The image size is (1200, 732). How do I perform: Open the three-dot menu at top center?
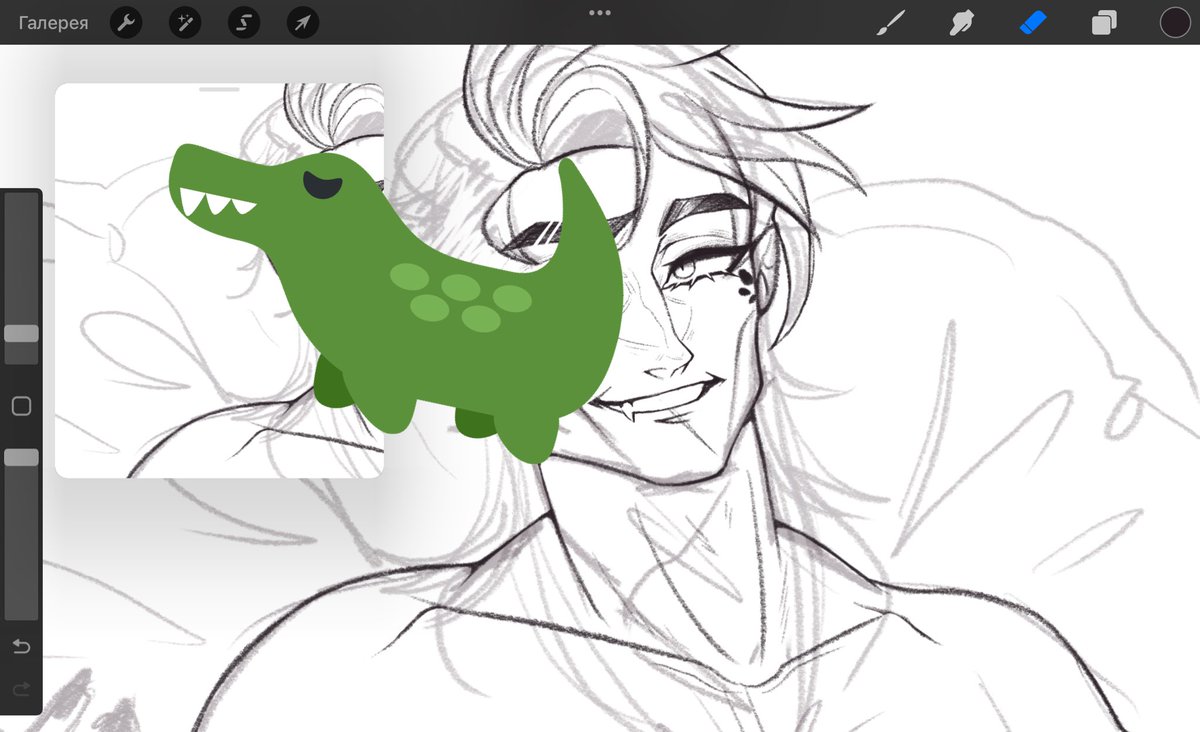(x=600, y=13)
